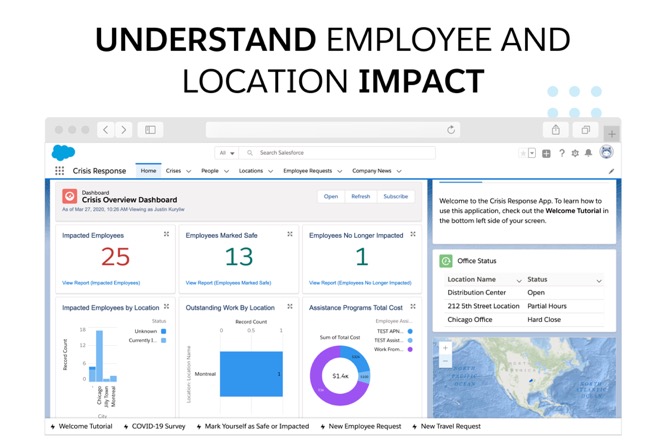The image size is (666, 447).
Task: Click the Chicago Office row
Action: [x=525, y=320]
